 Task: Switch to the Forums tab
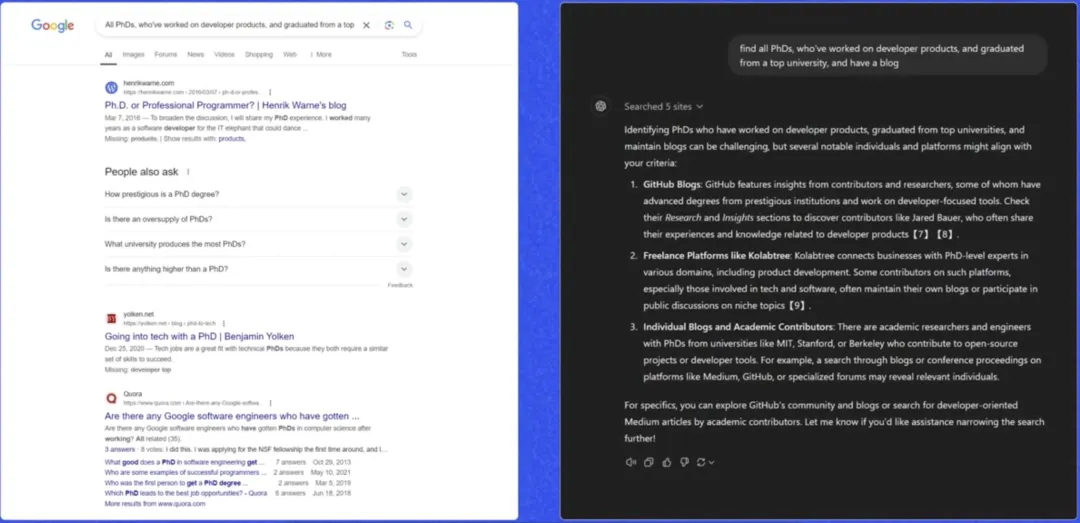[x=165, y=54]
